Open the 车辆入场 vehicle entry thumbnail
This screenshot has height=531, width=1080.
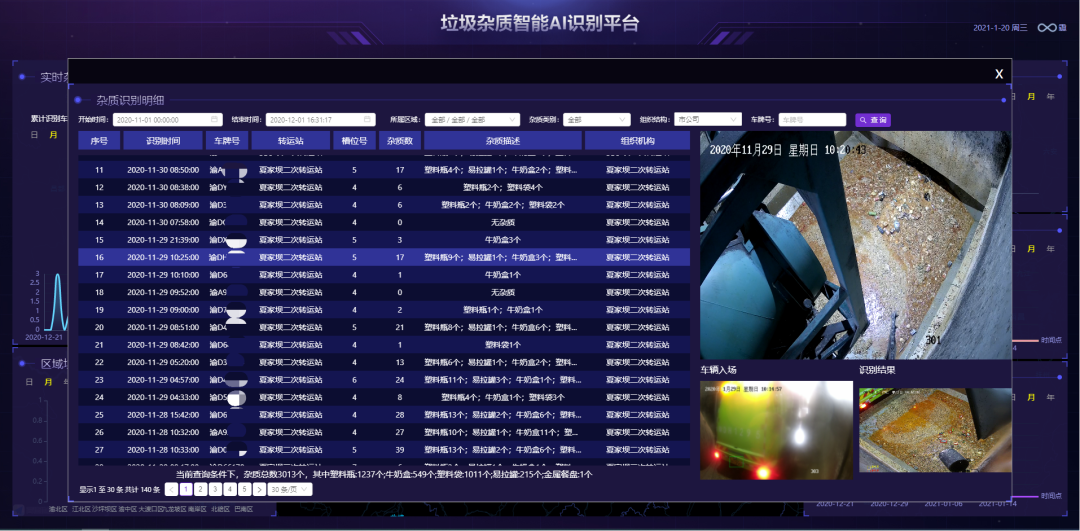(x=776, y=429)
